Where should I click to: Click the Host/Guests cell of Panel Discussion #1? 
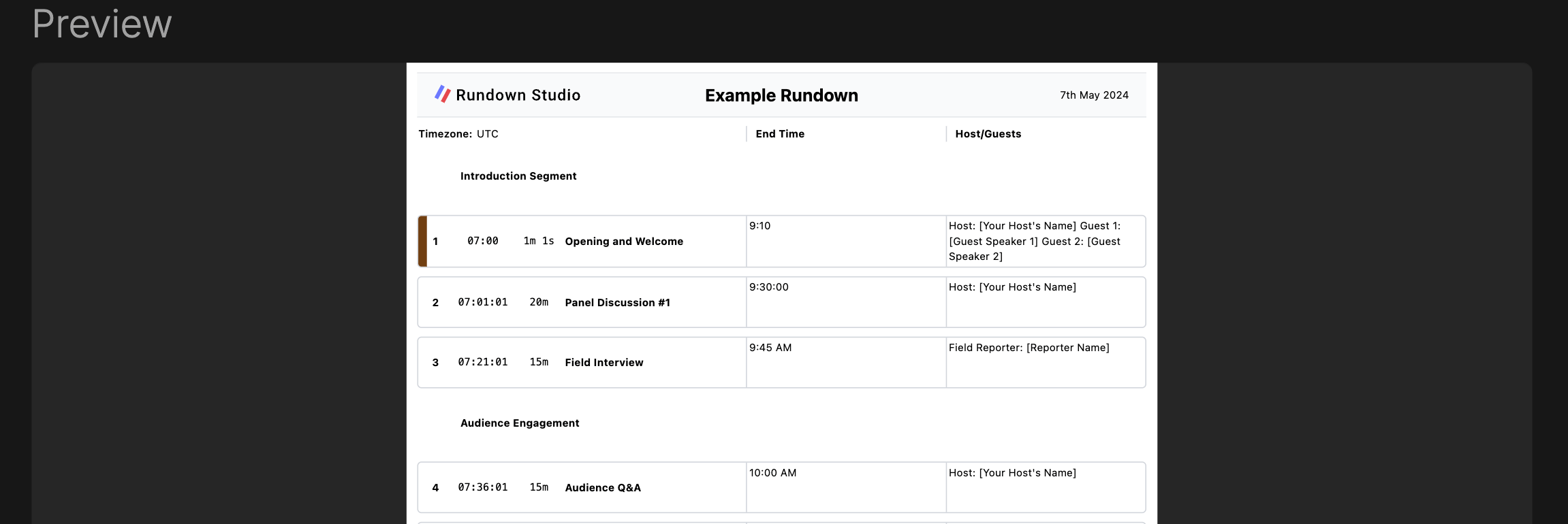tap(1046, 302)
